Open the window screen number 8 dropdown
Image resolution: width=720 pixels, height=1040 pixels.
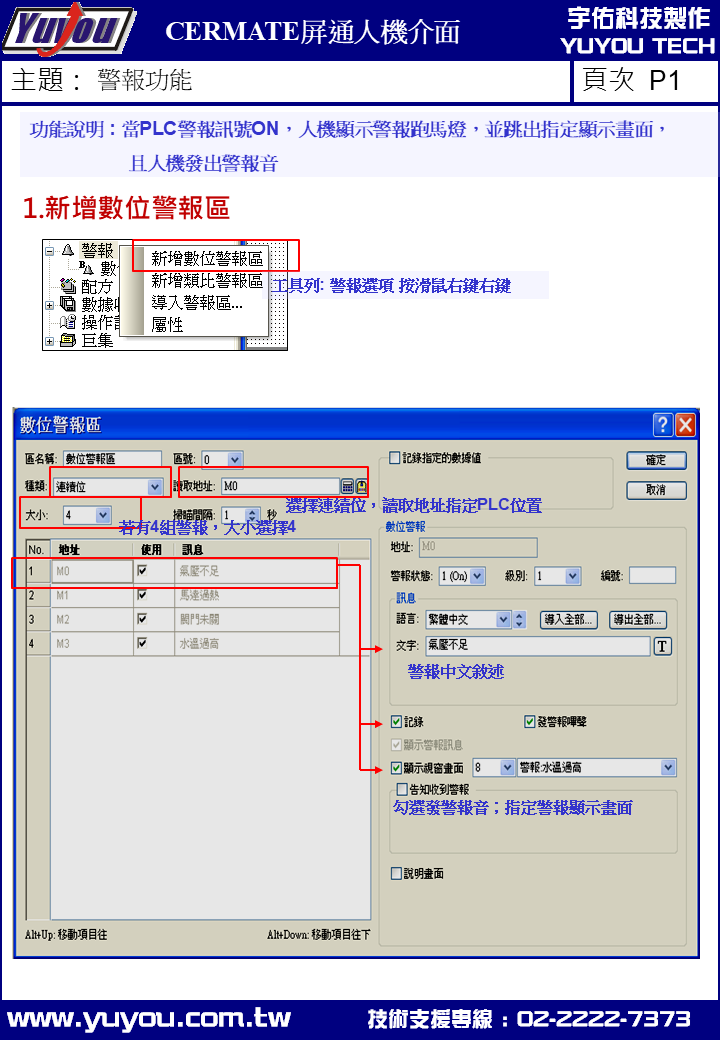point(507,767)
